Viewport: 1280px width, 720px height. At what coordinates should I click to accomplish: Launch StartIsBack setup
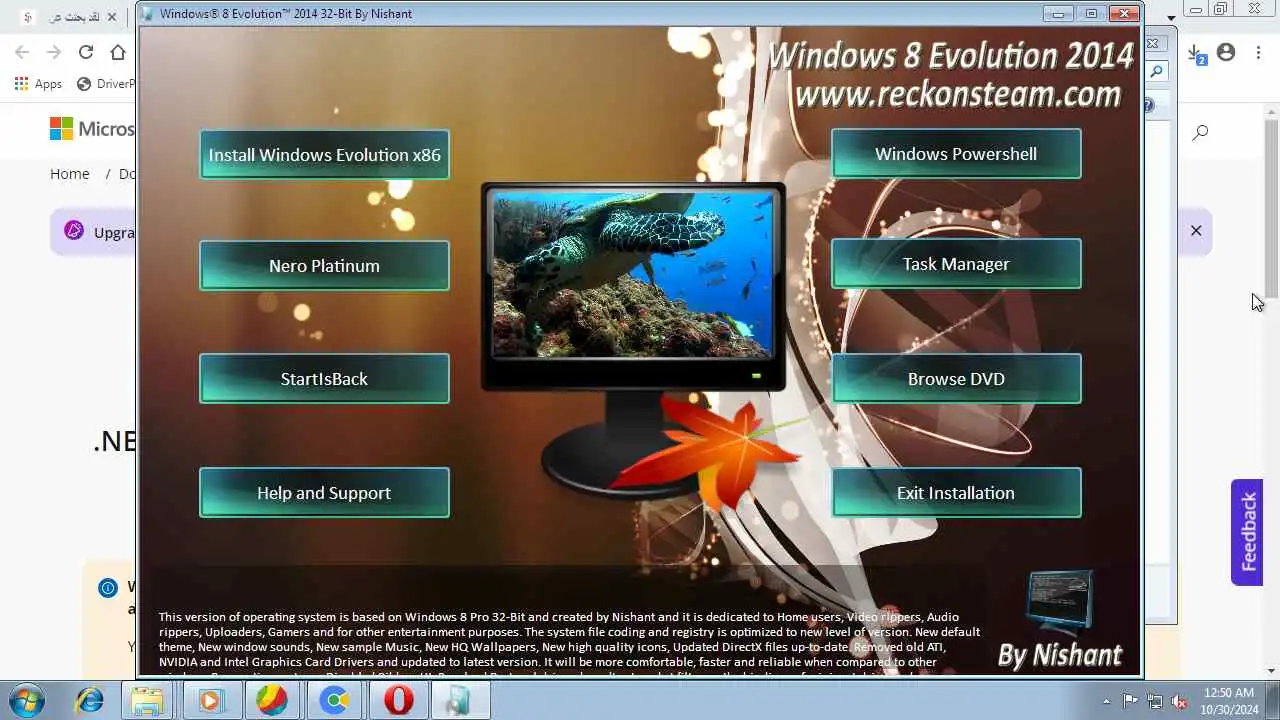click(324, 379)
